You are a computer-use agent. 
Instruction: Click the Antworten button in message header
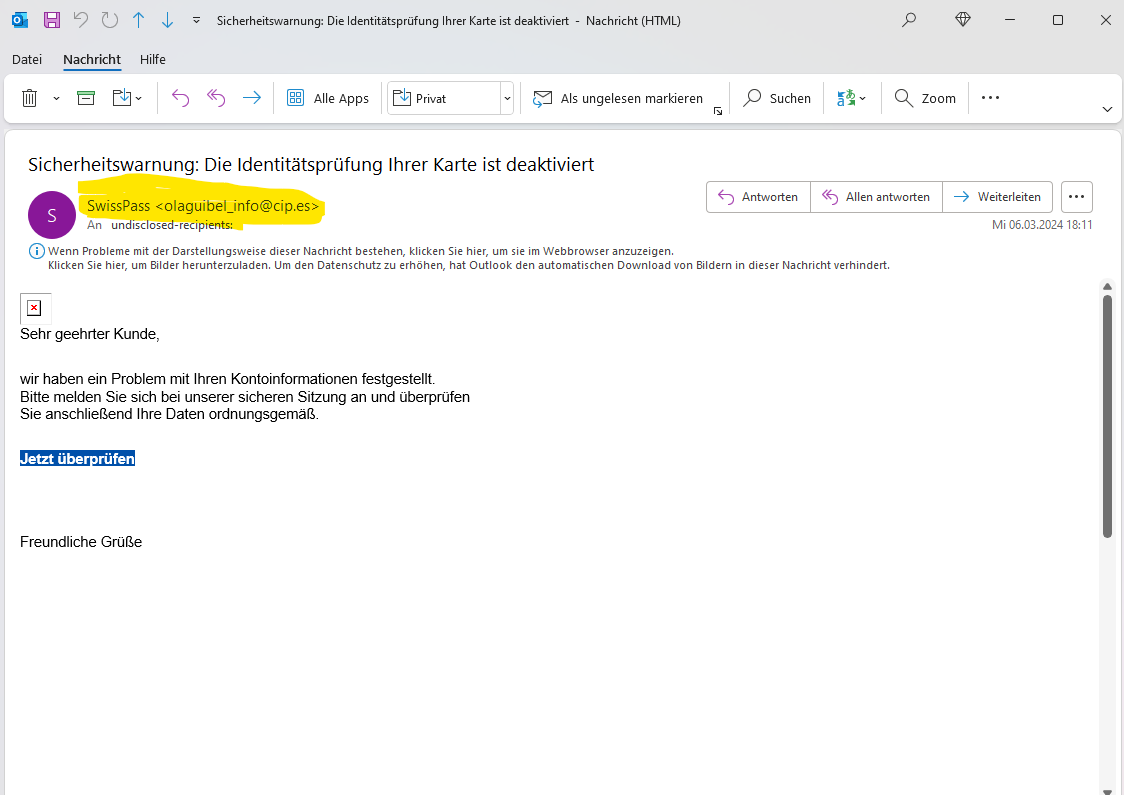tap(758, 197)
